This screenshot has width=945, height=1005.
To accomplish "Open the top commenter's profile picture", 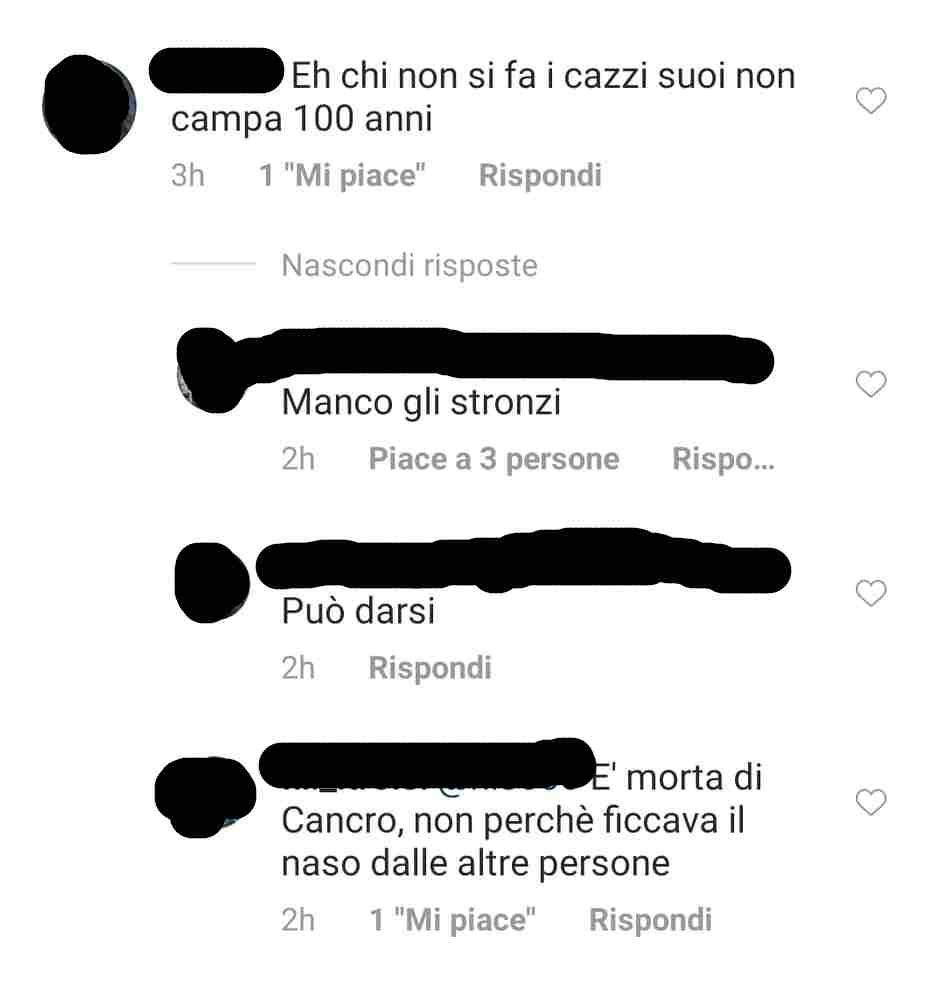I will point(89,104).
